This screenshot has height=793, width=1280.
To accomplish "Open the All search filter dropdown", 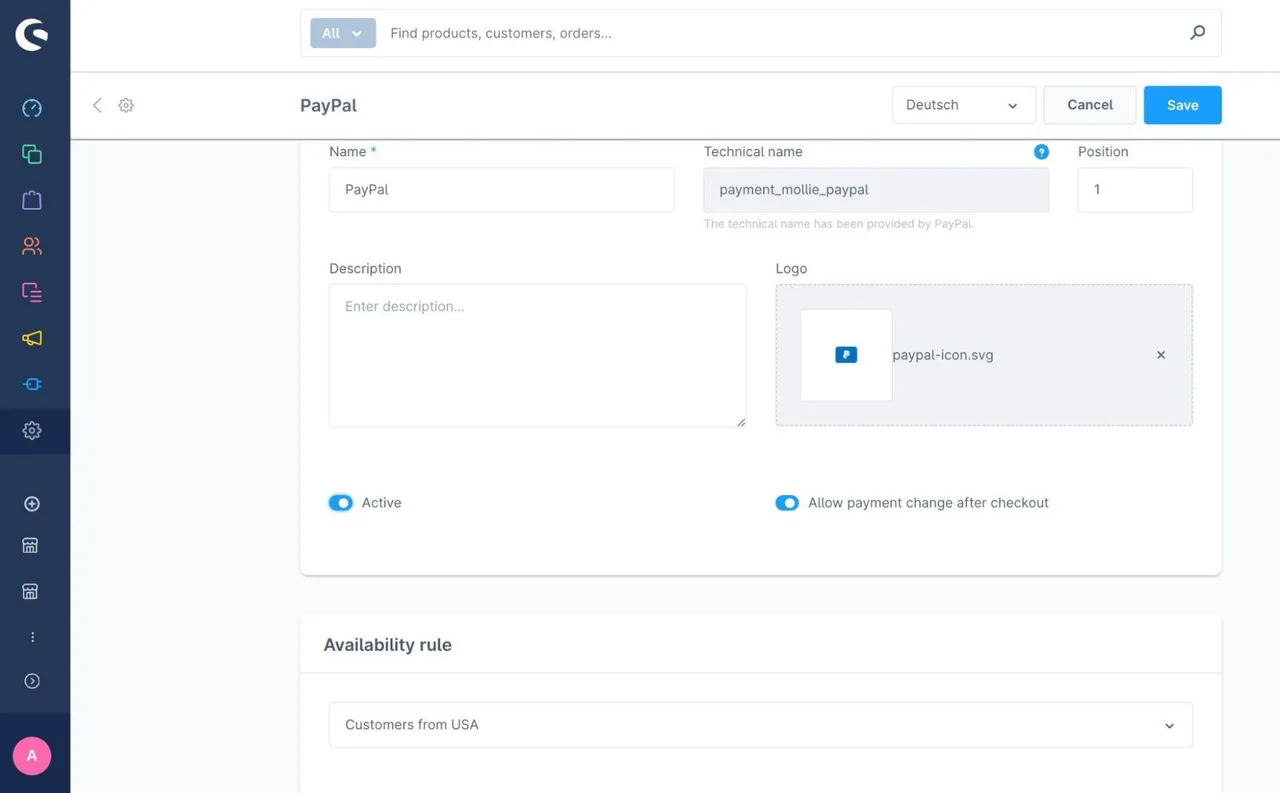I will pyautogui.click(x=343, y=33).
